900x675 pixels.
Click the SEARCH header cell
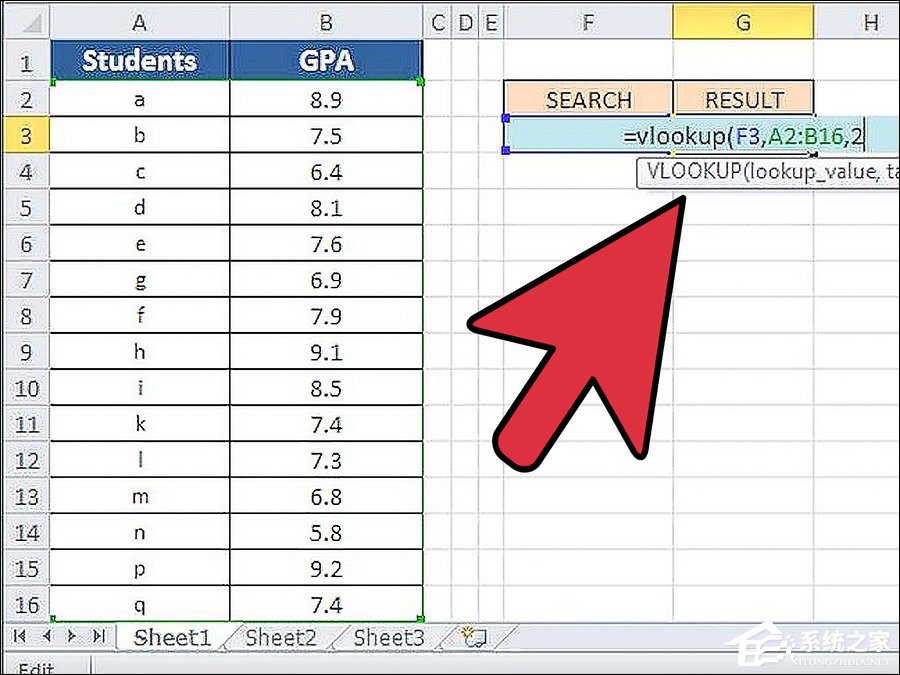coord(588,98)
